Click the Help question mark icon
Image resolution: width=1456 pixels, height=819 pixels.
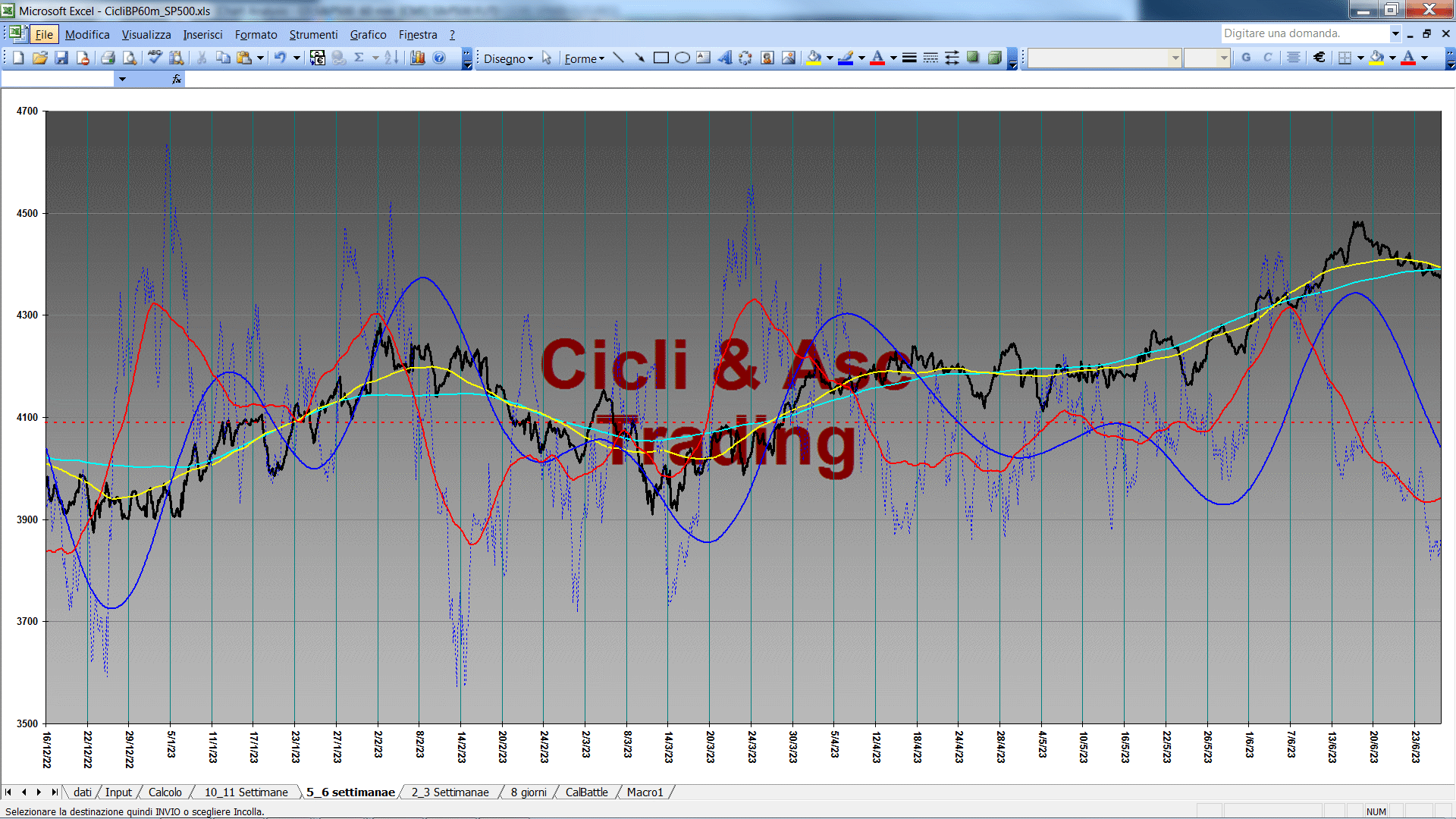tap(439, 58)
